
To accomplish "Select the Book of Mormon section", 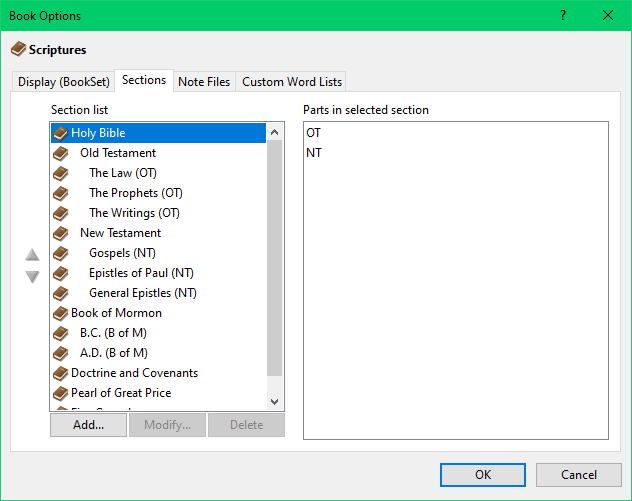I will [158, 313].
